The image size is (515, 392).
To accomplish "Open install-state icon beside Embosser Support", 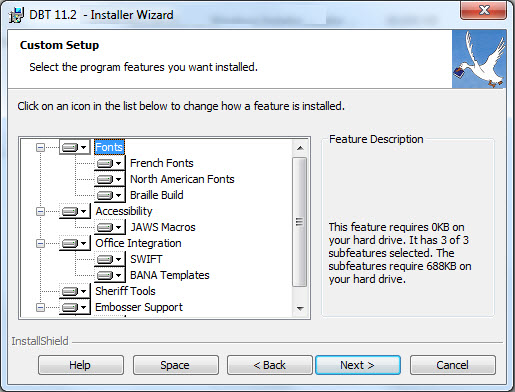I will click(75, 307).
